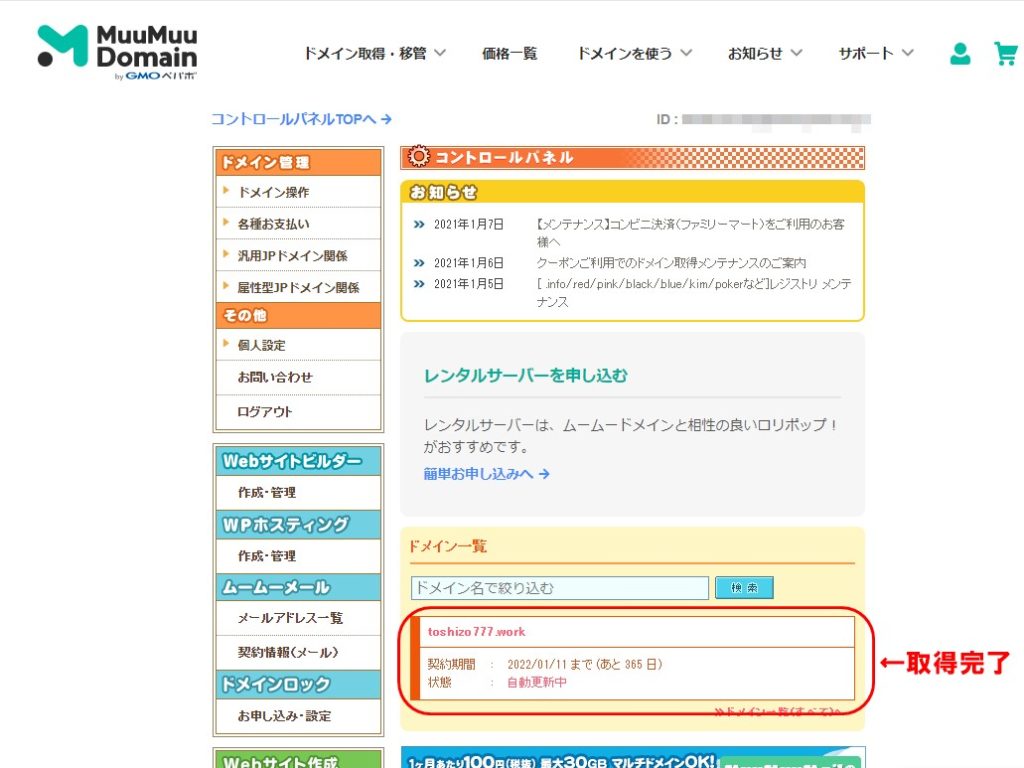Click the gear icon beside コントロールパネル
The height and width of the screenshot is (768, 1024).
point(418,158)
